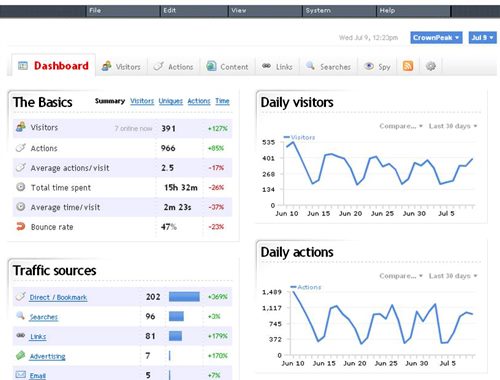Image resolution: width=500 pixels, height=380 pixels.
Task: Click the Searches tab magnifier icon
Action: coord(310,65)
